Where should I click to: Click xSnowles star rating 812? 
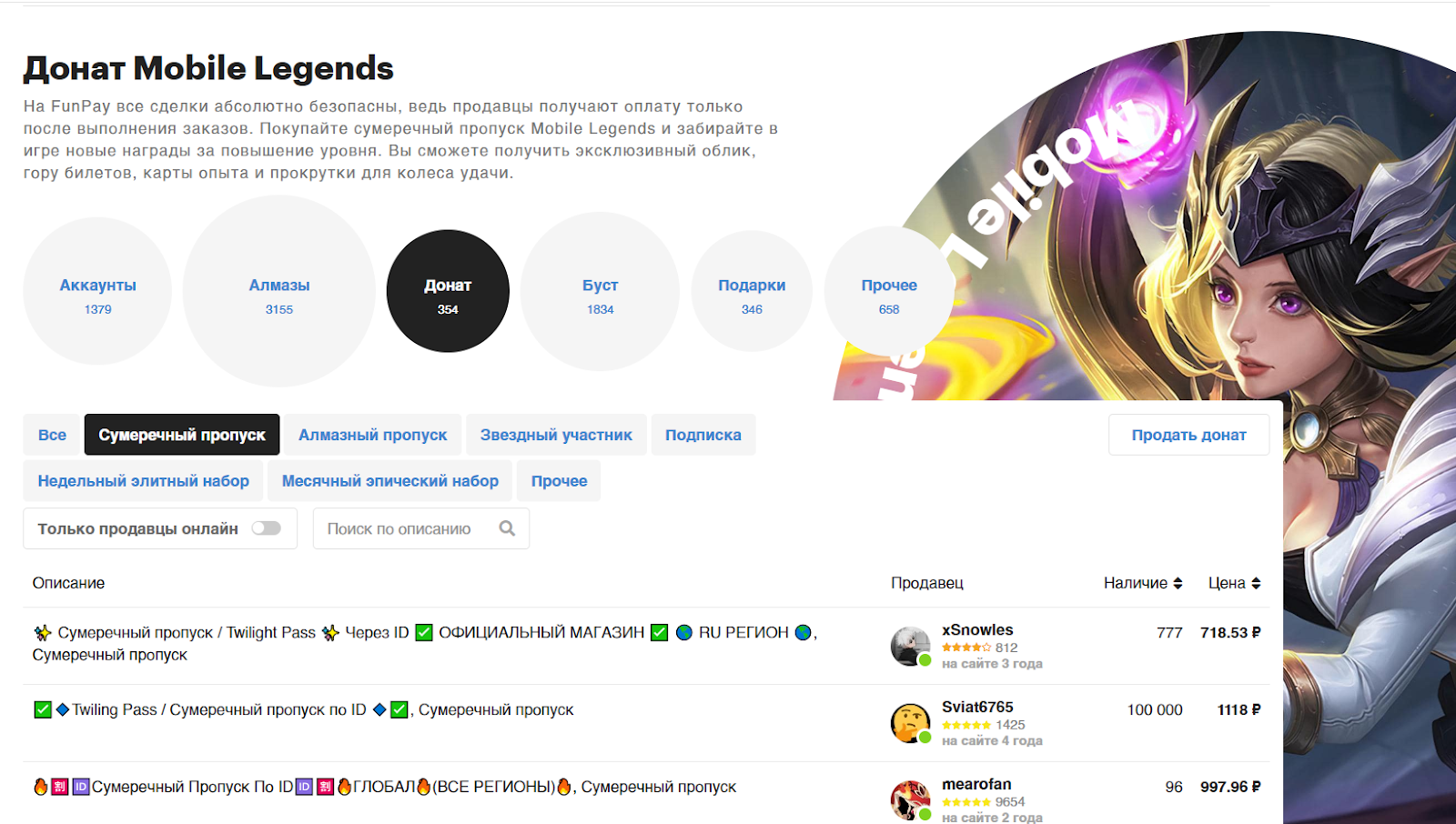[x=979, y=648]
